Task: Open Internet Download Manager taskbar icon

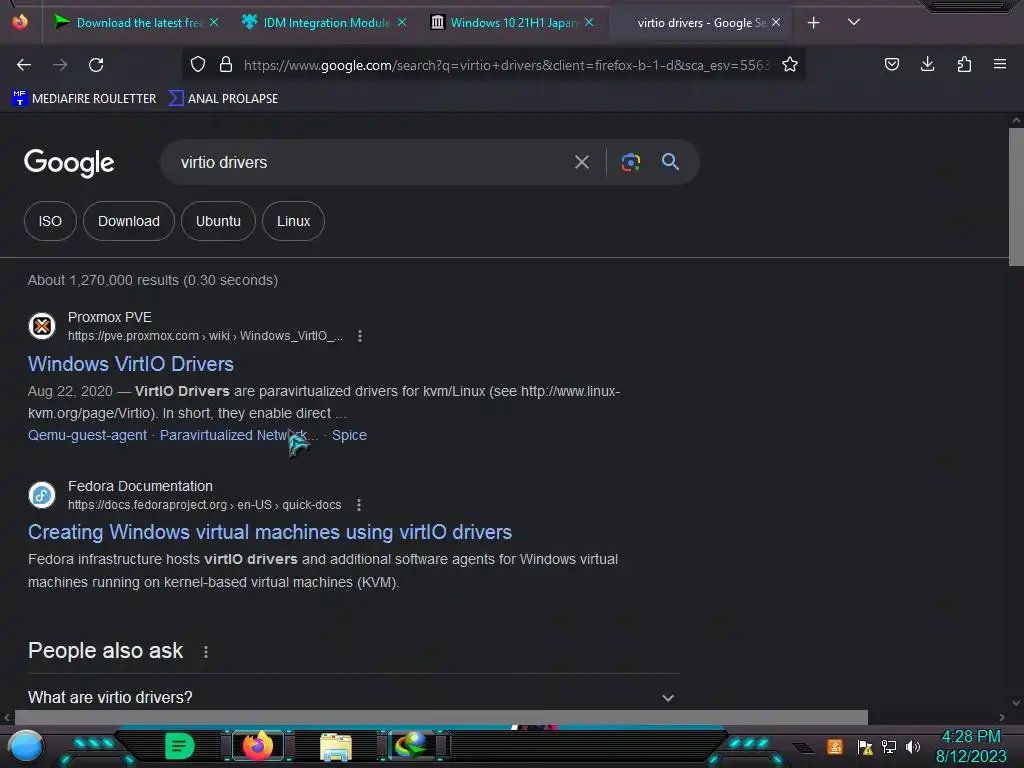Action: click(x=411, y=746)
